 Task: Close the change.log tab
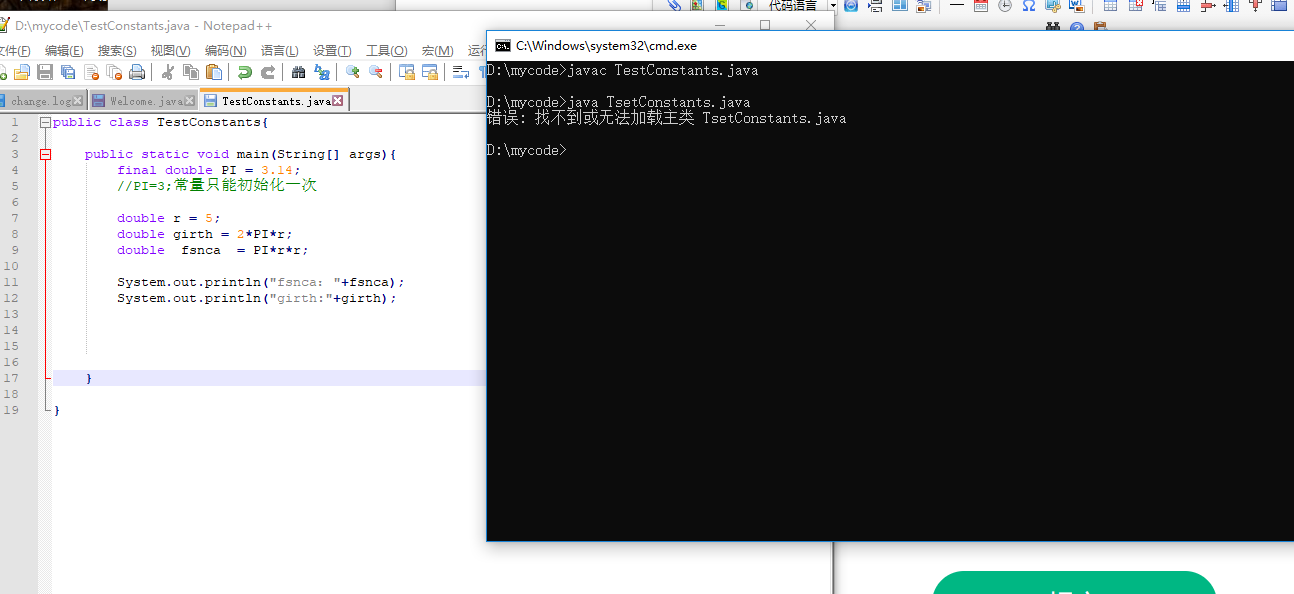pos(77,101)
